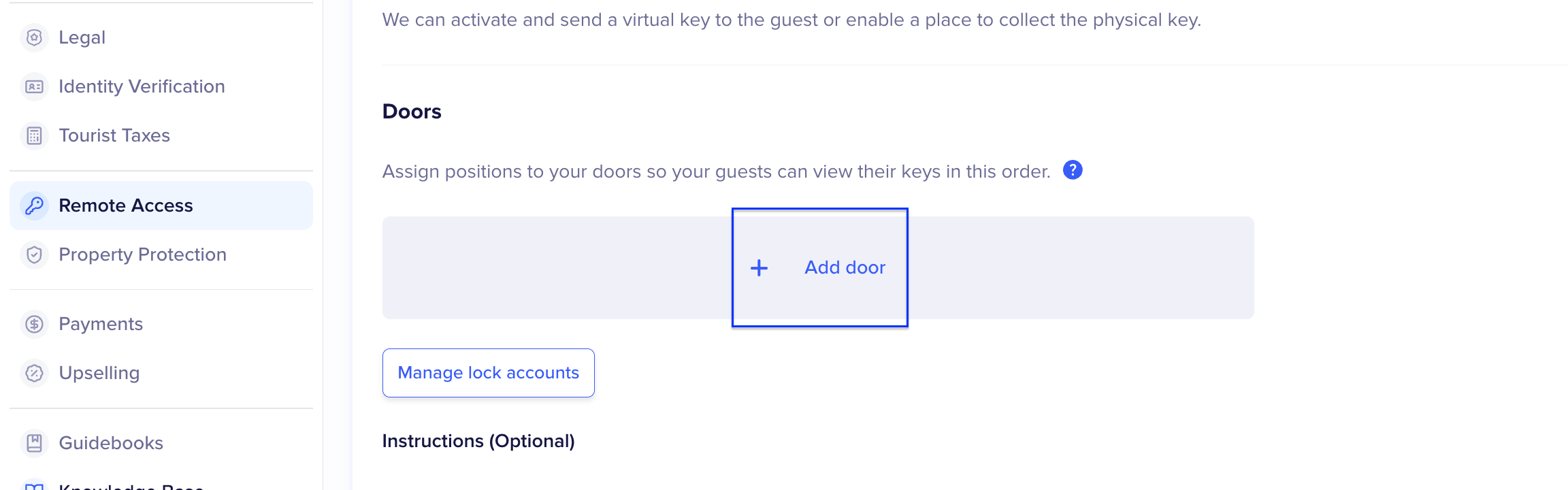Open the blue question mark help icon

point(1073,170)
